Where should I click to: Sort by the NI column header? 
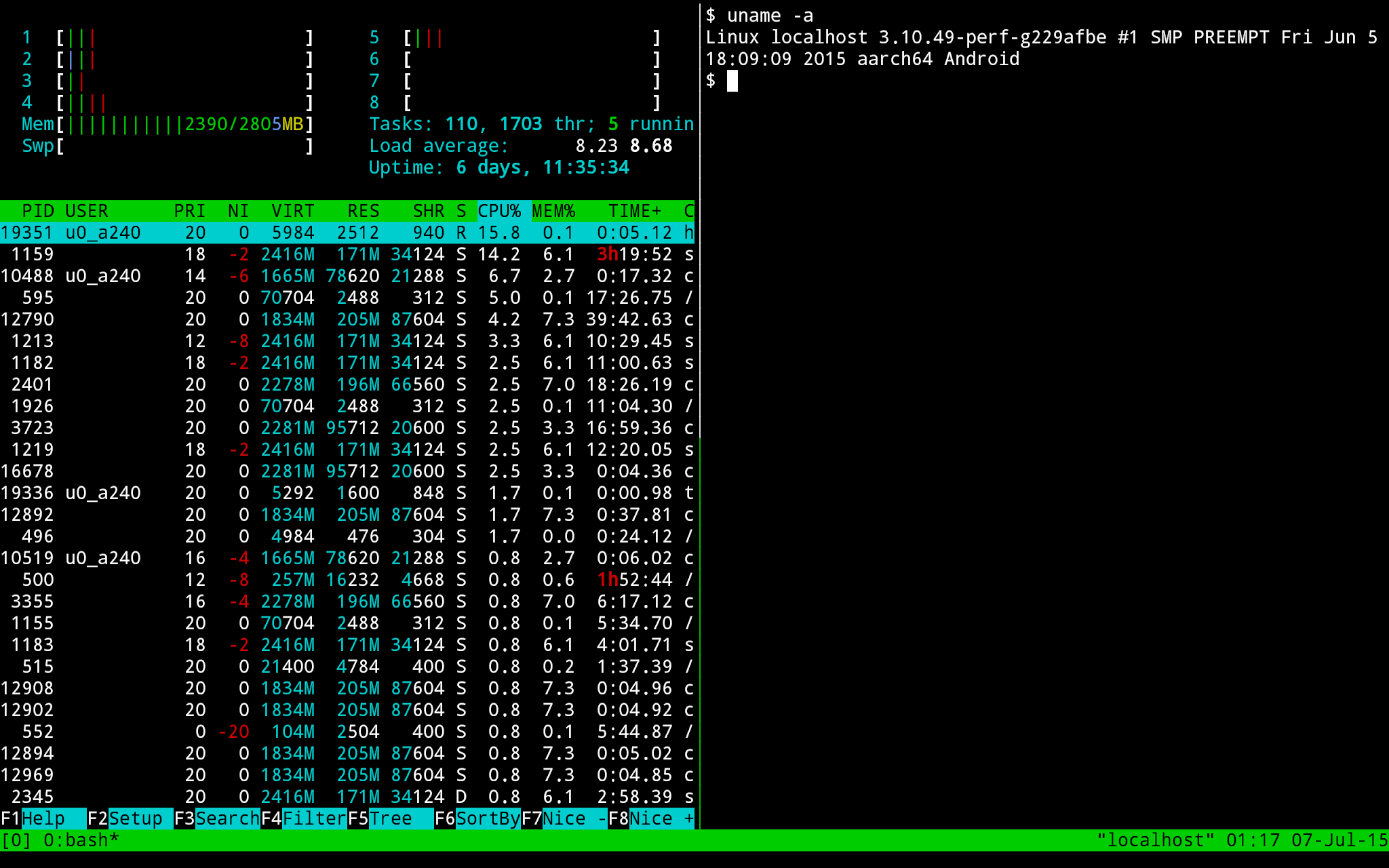pos(239,211)
